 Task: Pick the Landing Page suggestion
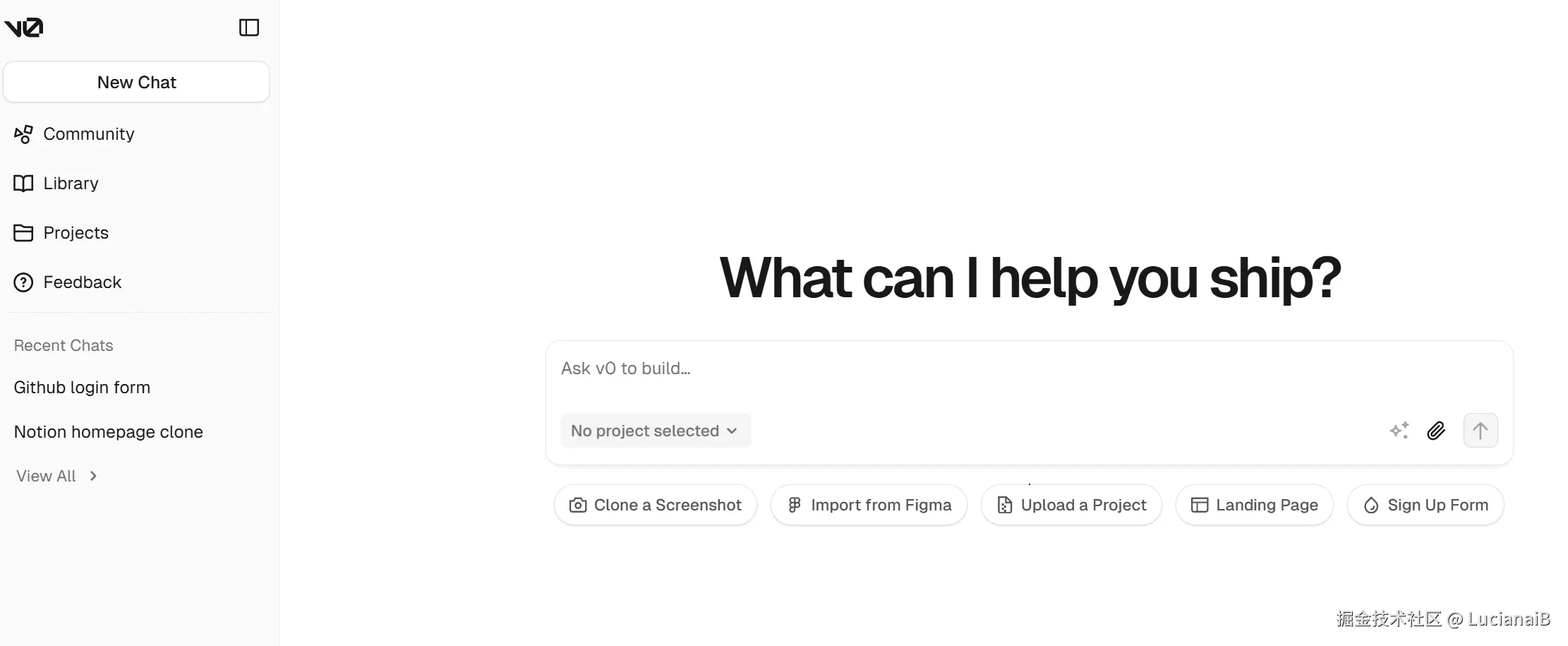[1255, 505]
